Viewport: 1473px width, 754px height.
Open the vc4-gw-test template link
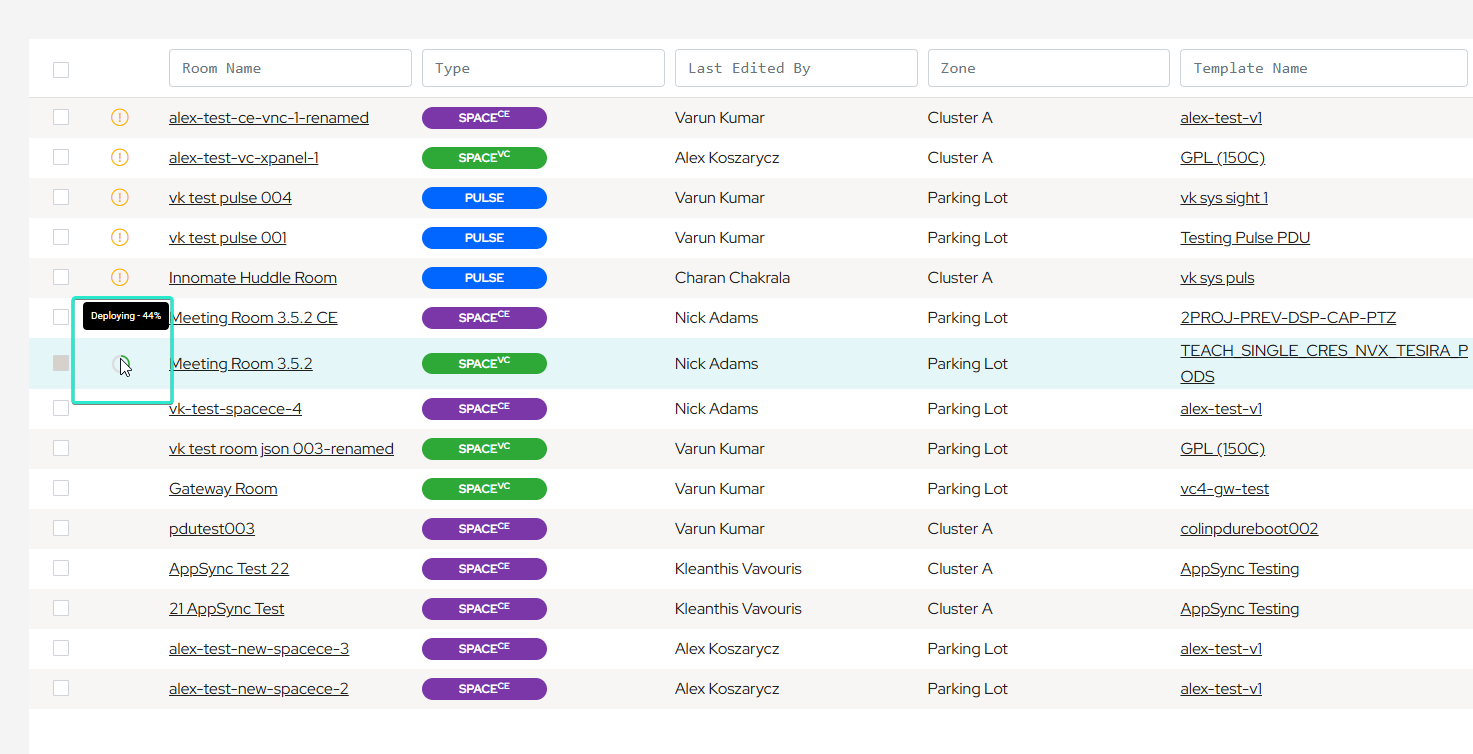1225,489
